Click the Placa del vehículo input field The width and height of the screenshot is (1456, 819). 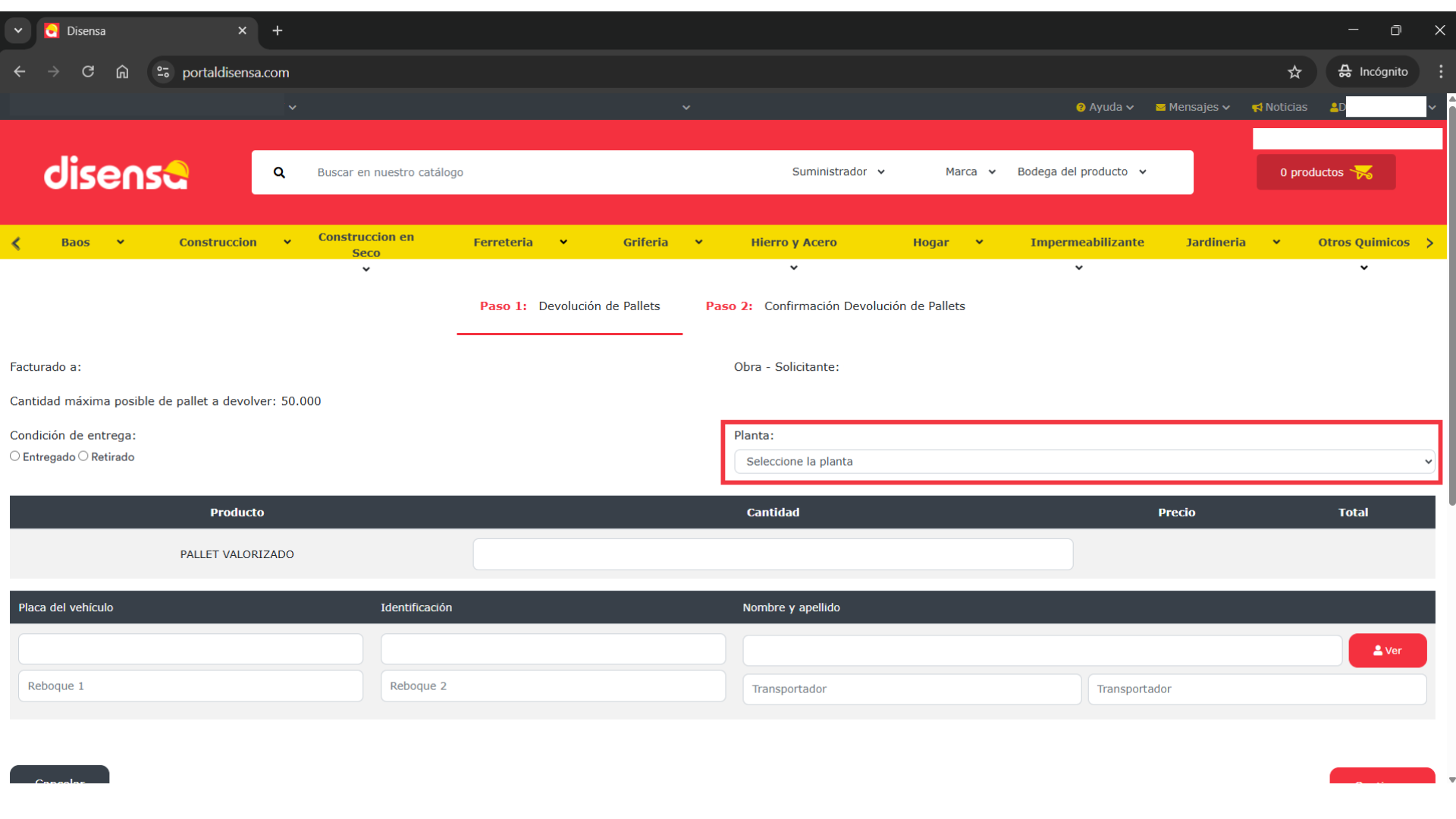coord(190,649)
